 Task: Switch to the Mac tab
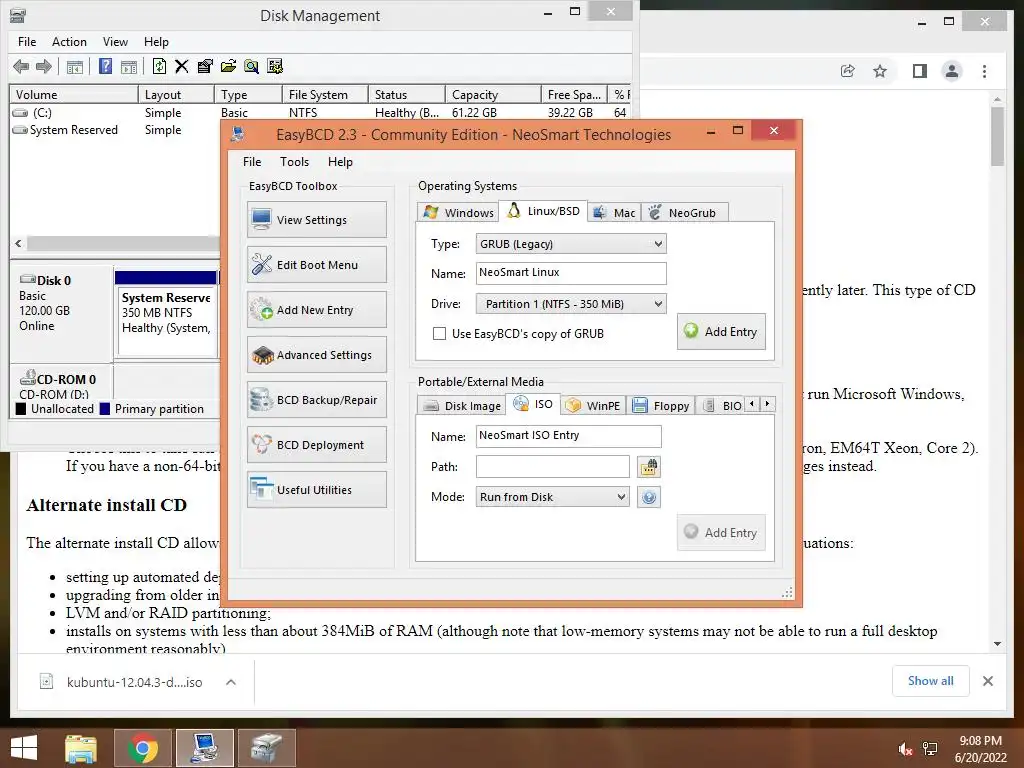[614, 212]
